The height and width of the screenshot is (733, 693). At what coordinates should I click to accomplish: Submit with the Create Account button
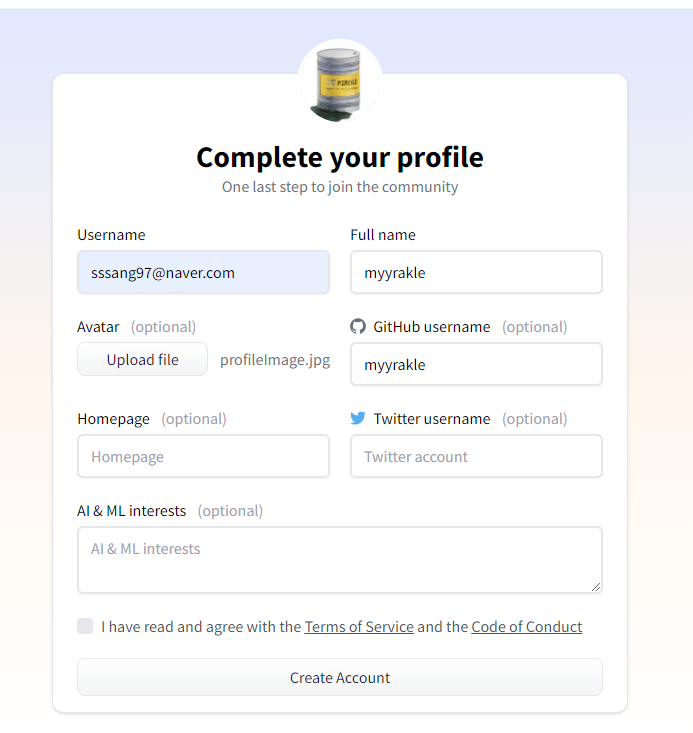340,677
